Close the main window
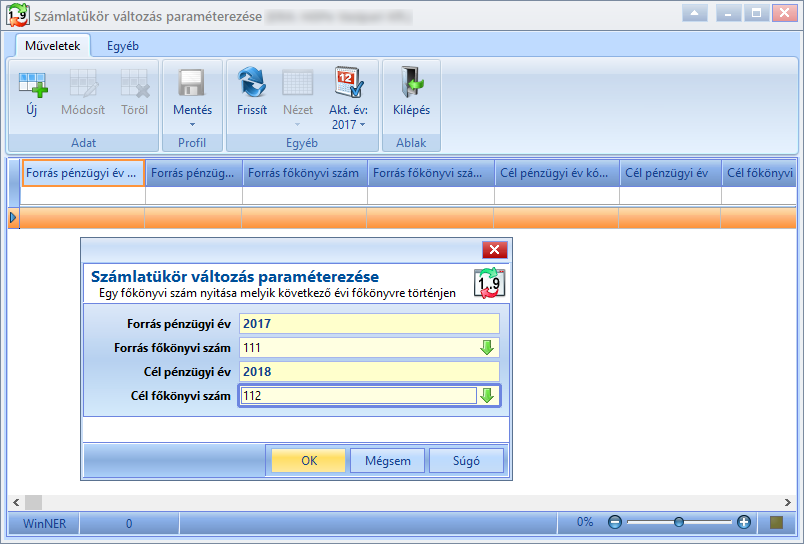Screen dimensions: 804x544 [x=785, y=13]
